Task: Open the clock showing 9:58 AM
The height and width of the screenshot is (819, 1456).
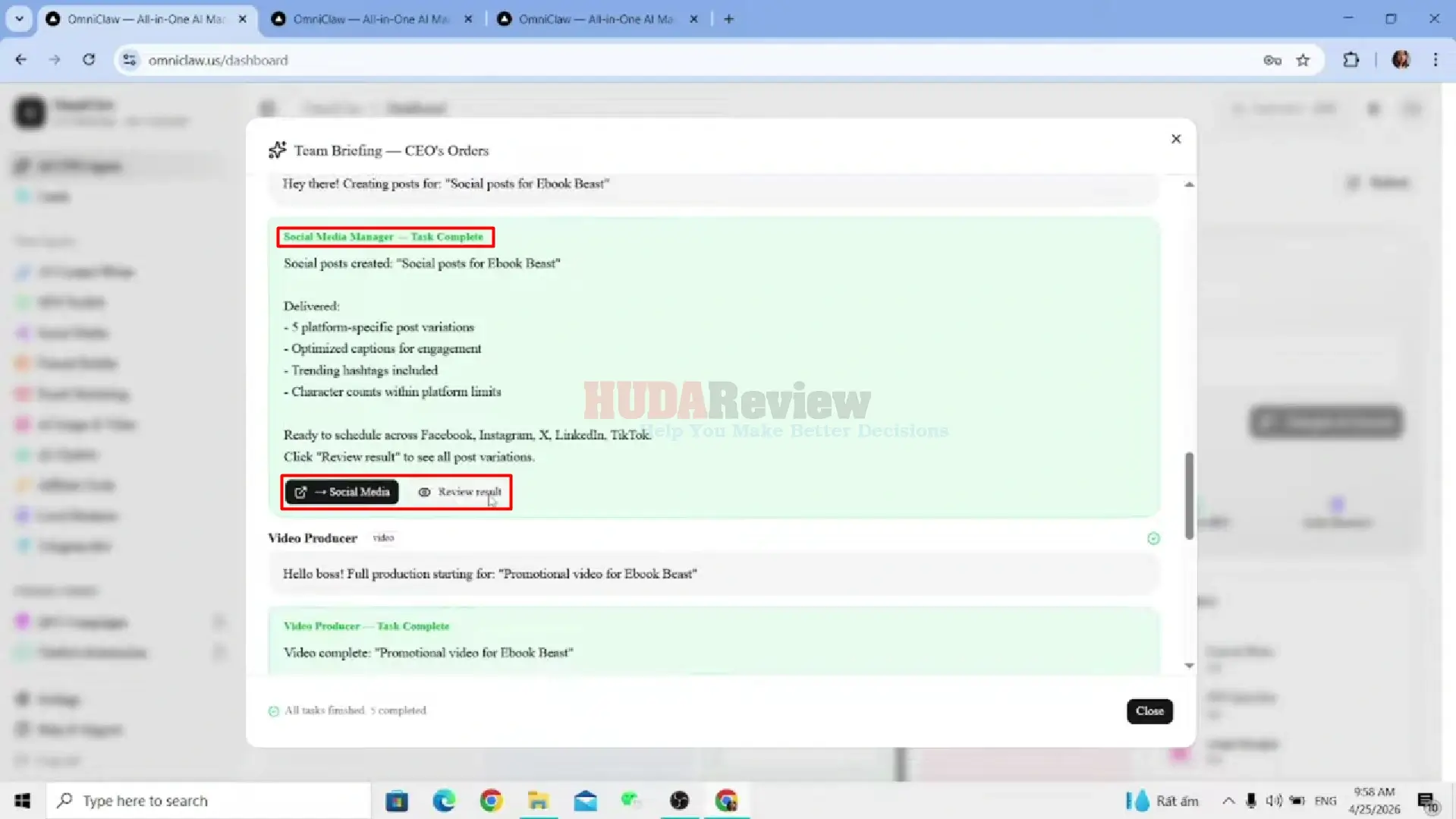Action: coord(1374,801)
